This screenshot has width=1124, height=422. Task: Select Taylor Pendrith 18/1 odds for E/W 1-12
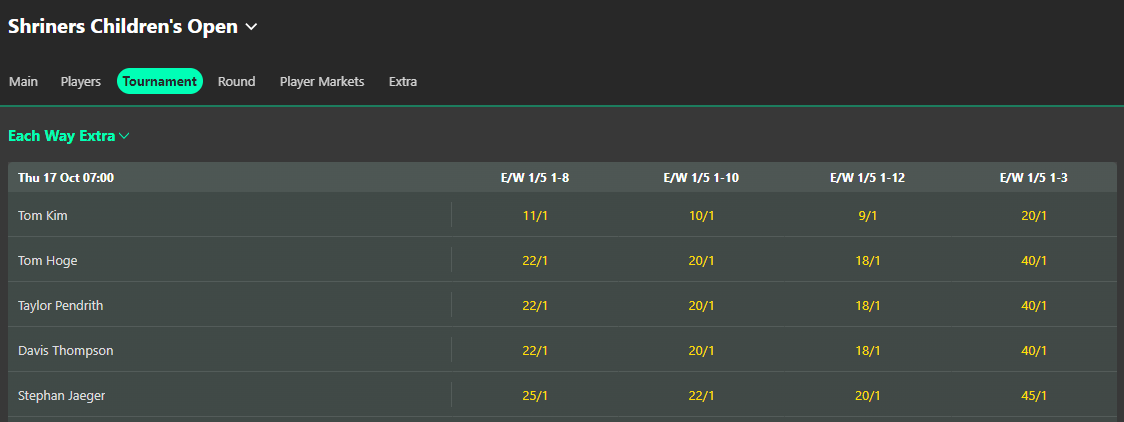[867, 306]
